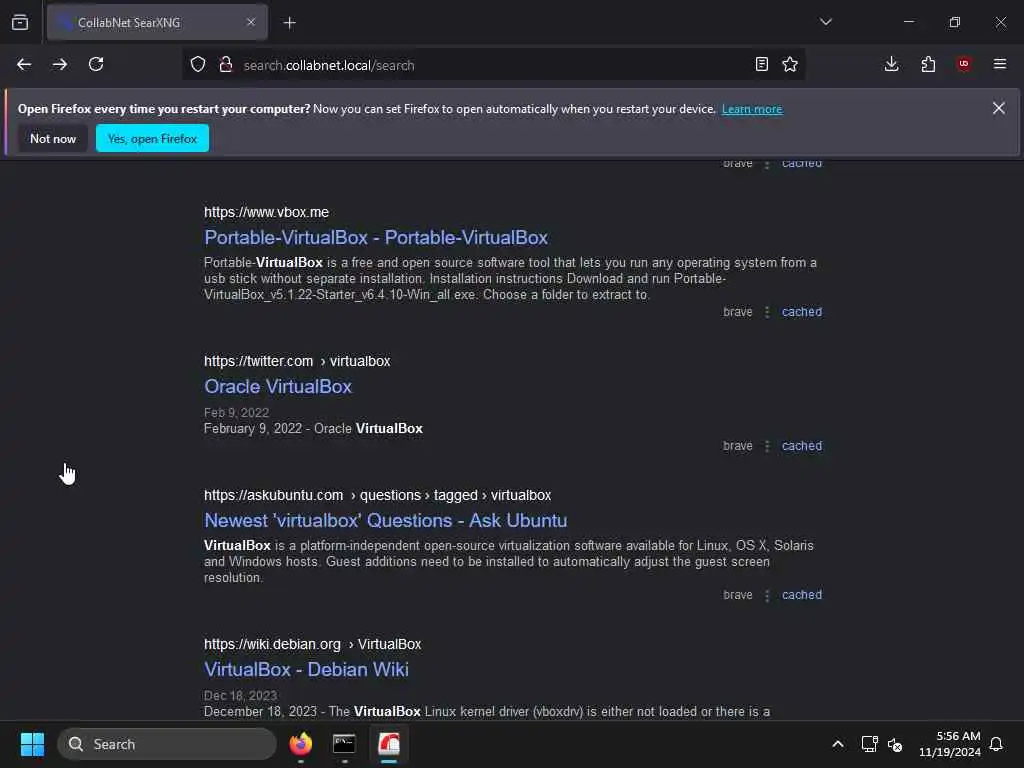Open the red-white app on taskbar
Image resolution: width=1024 pixels, height=768 pixels.
click(x=389, y=744)
